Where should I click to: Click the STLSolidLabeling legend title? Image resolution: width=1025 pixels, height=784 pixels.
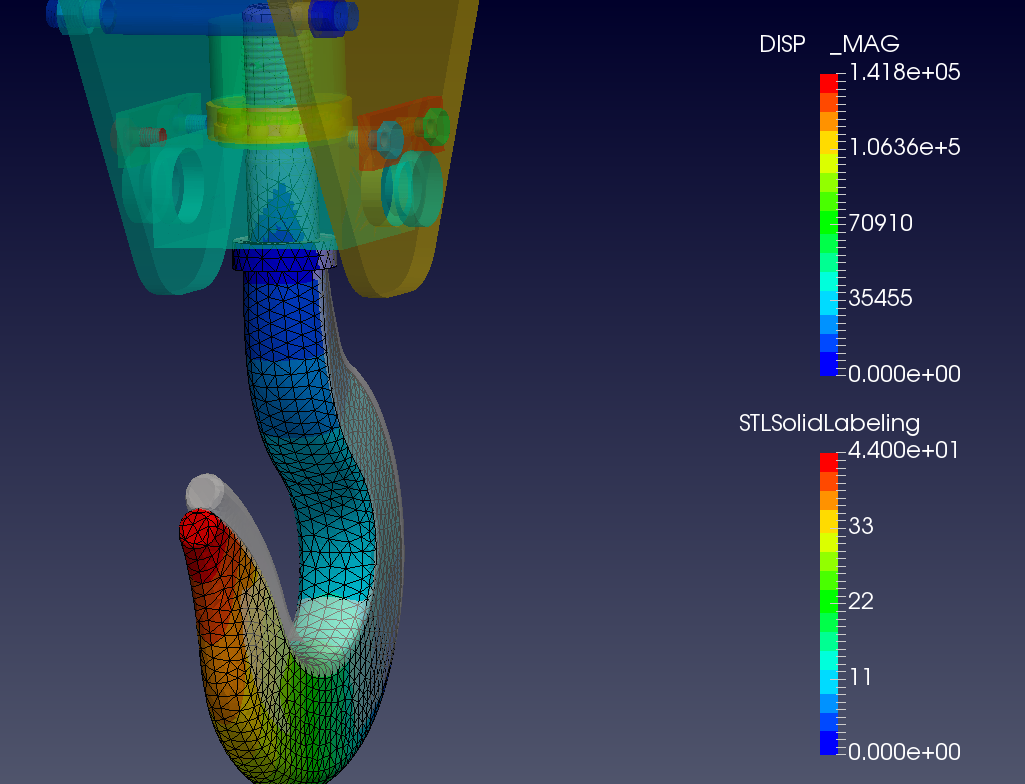(829, 423)
